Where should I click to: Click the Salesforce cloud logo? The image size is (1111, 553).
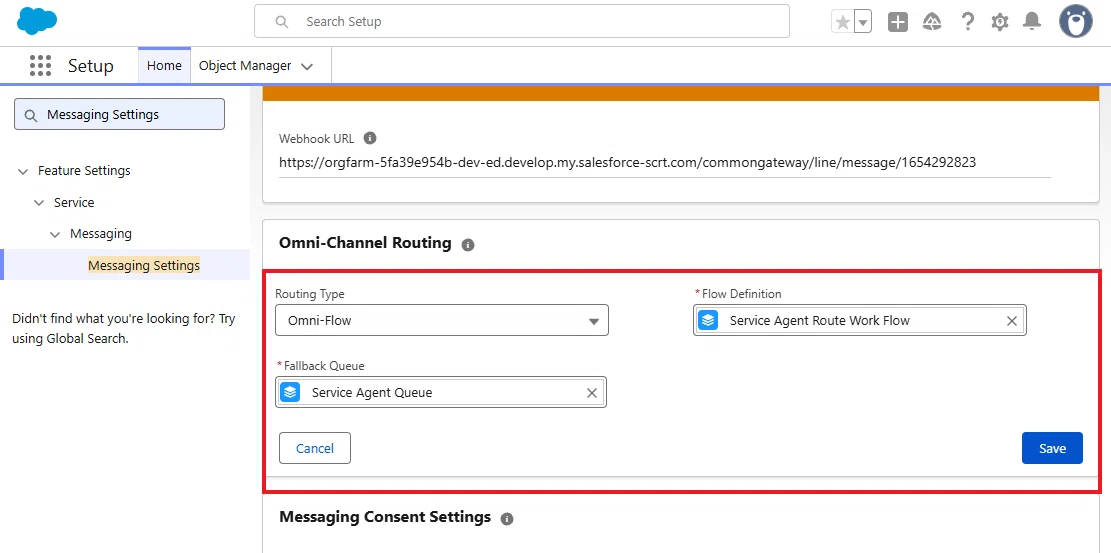[37, 21]
